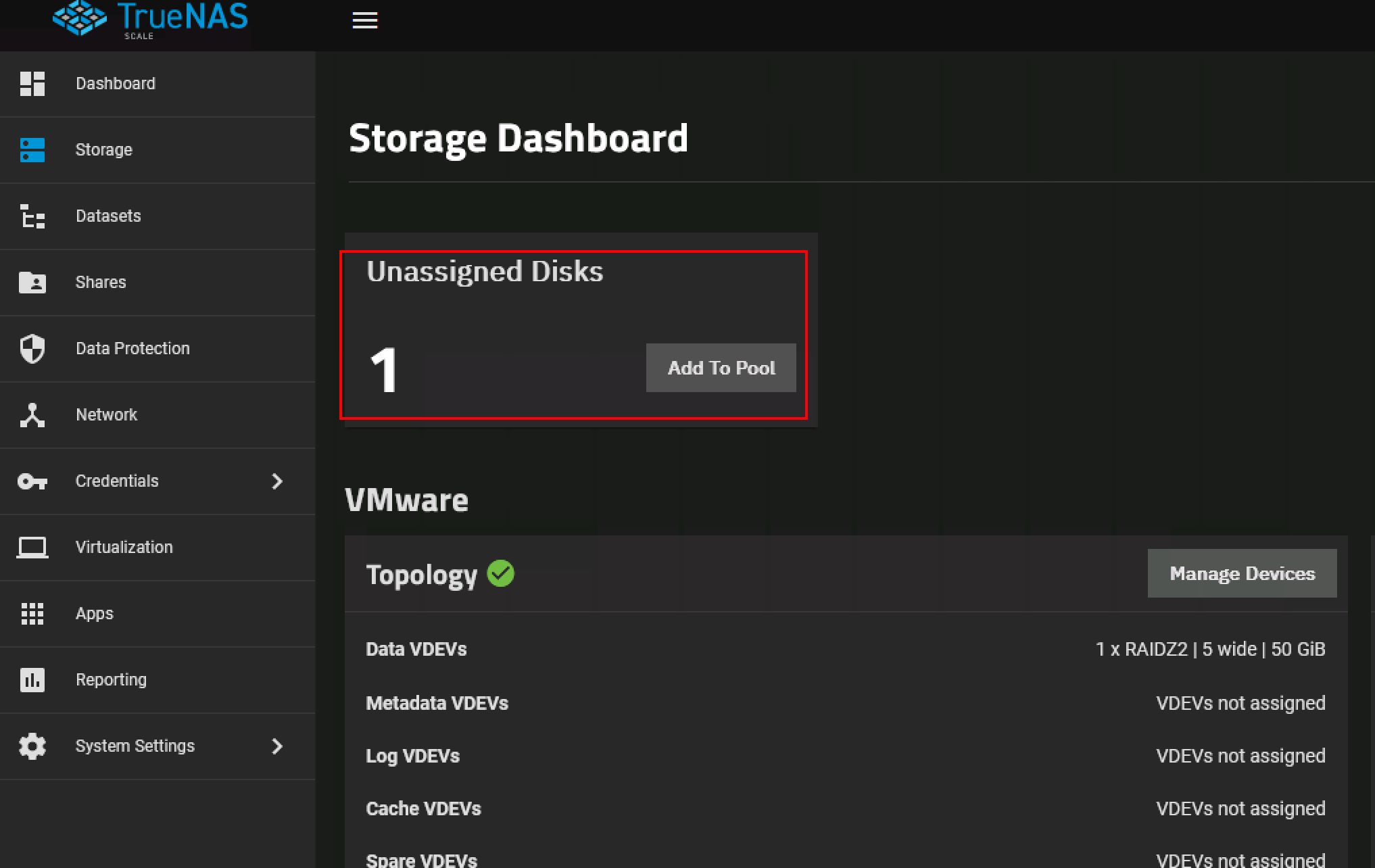Click the TrueNAS SCALE logo

tap(150, 19)
